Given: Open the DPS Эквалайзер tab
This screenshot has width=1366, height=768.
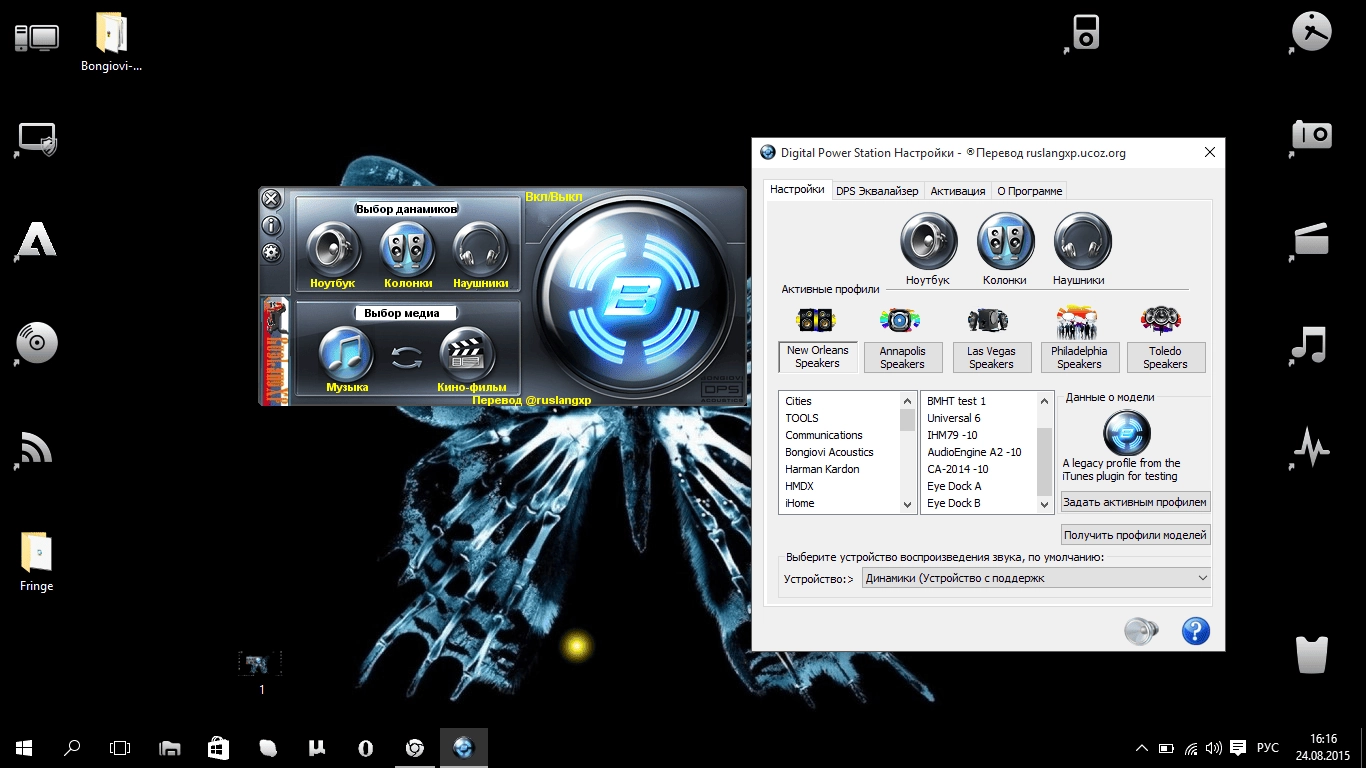Looking at the screenshot, I should tap(877, 191).
